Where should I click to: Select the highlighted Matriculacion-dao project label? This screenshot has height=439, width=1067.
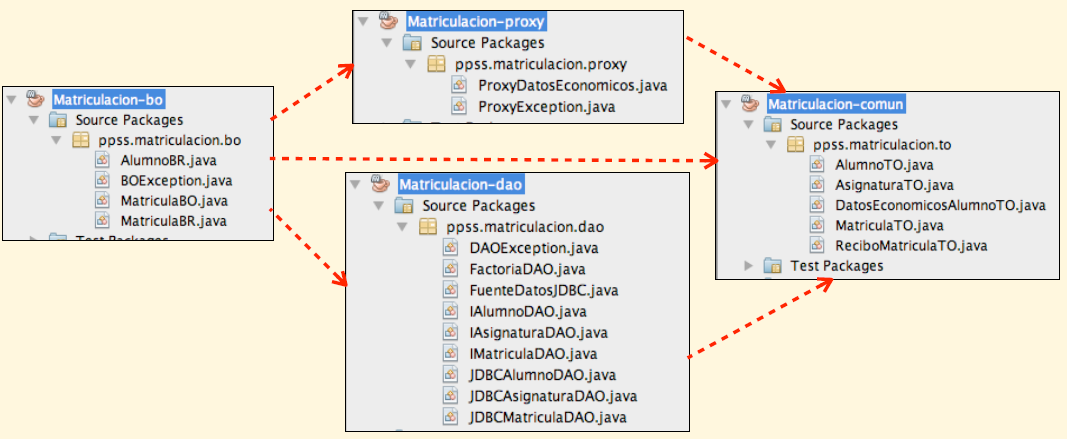pyautogui.click(x=461, y=184)
